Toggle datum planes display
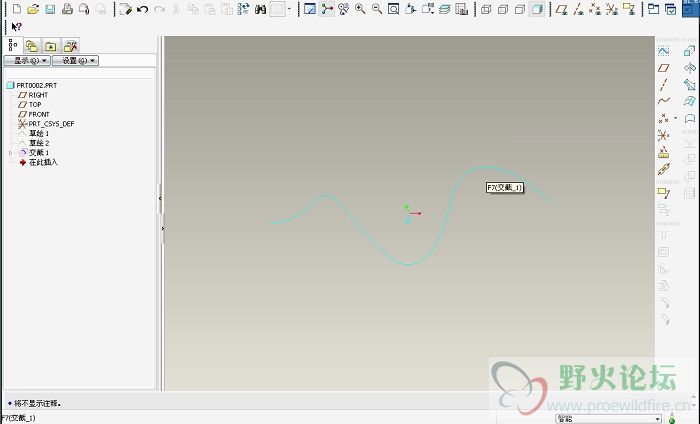Image resolution: width=700 pixels, height=424 pixels. pyautogui.click(x=562, y=9)
